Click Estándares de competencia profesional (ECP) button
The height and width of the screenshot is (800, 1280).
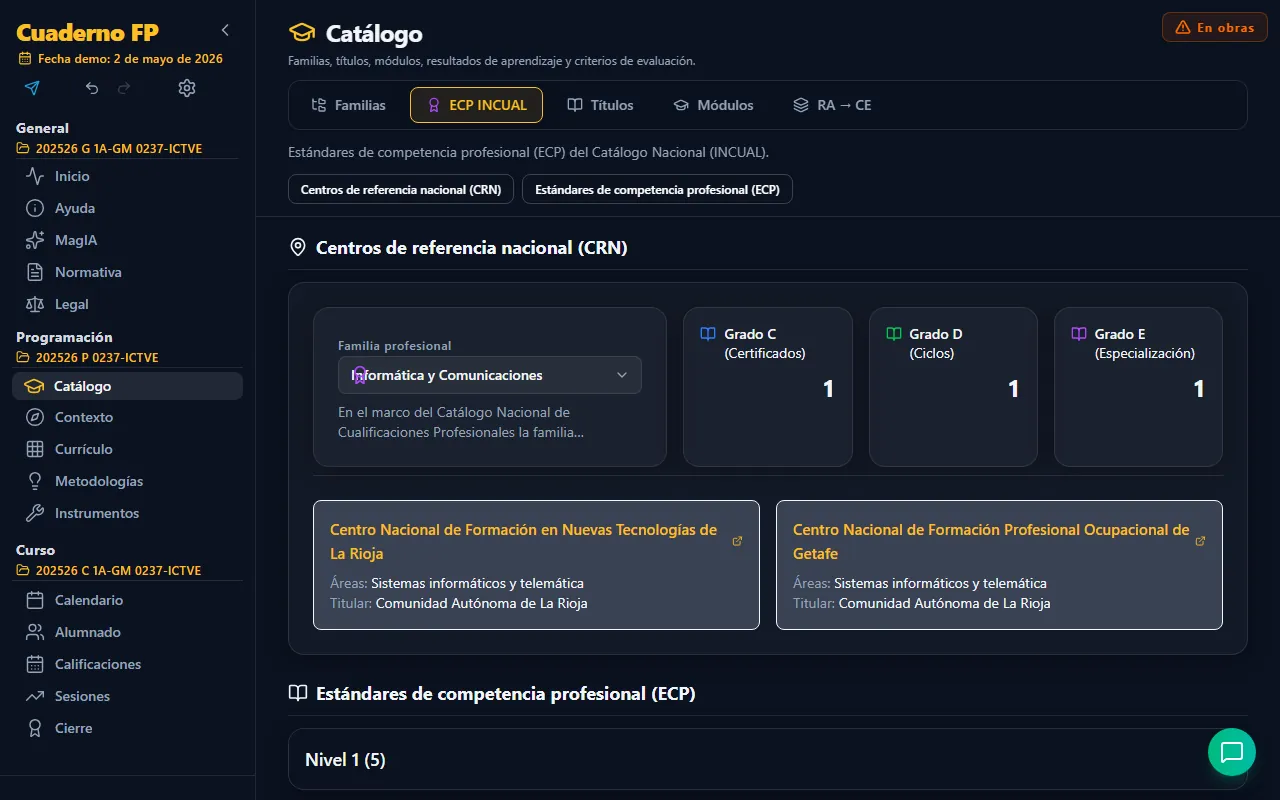(x=657, y=189)
